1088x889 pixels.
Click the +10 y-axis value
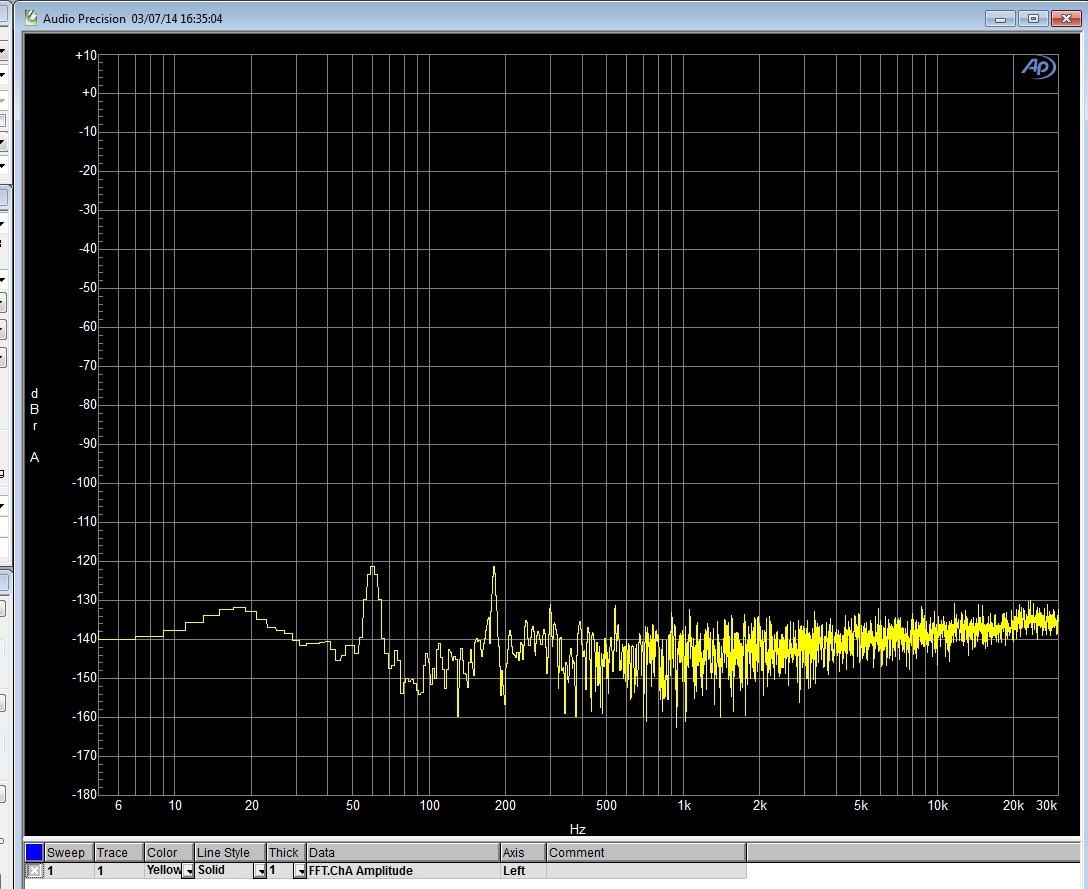click(86, 56)
